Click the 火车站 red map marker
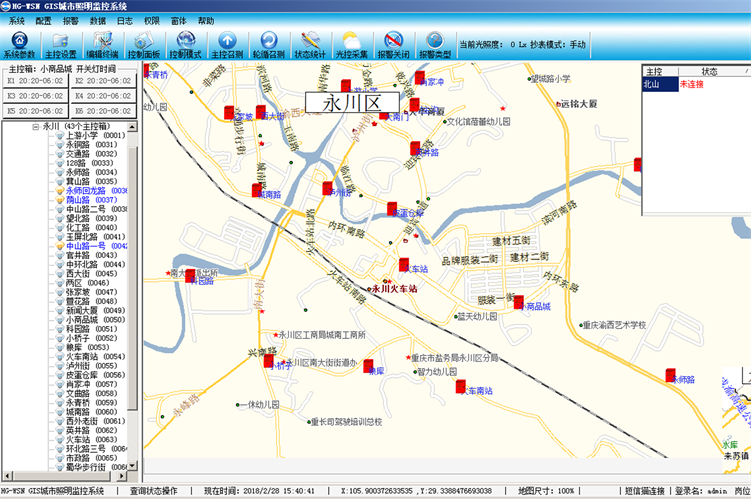 coord(405,265)
